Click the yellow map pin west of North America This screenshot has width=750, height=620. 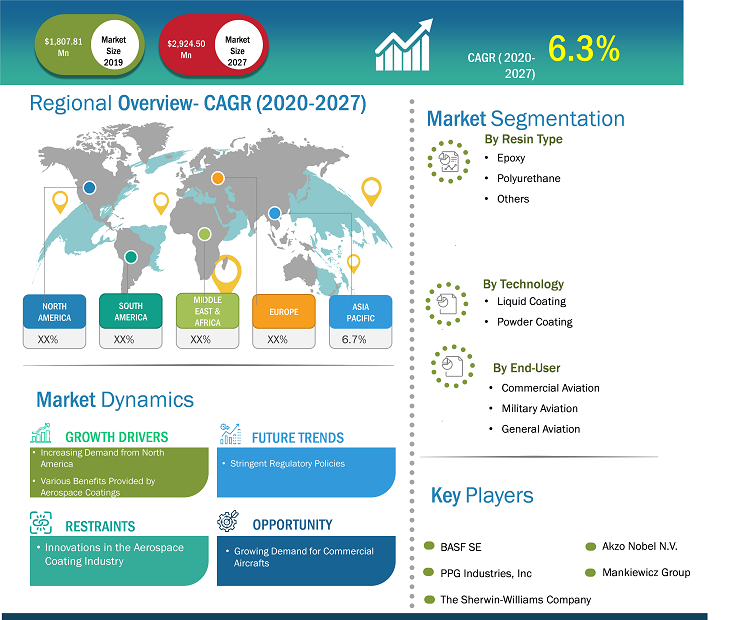(x=60, y=202)
